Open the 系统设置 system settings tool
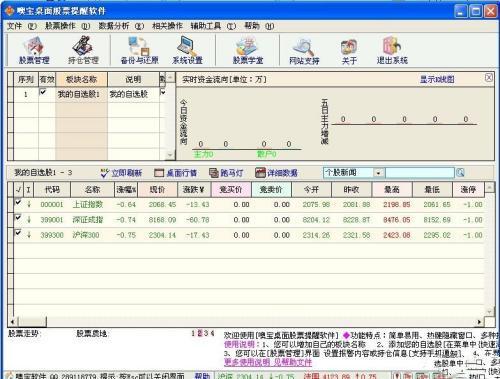Image resolution: width=500 pixels, height=379 pixels. tap(187, 51)
